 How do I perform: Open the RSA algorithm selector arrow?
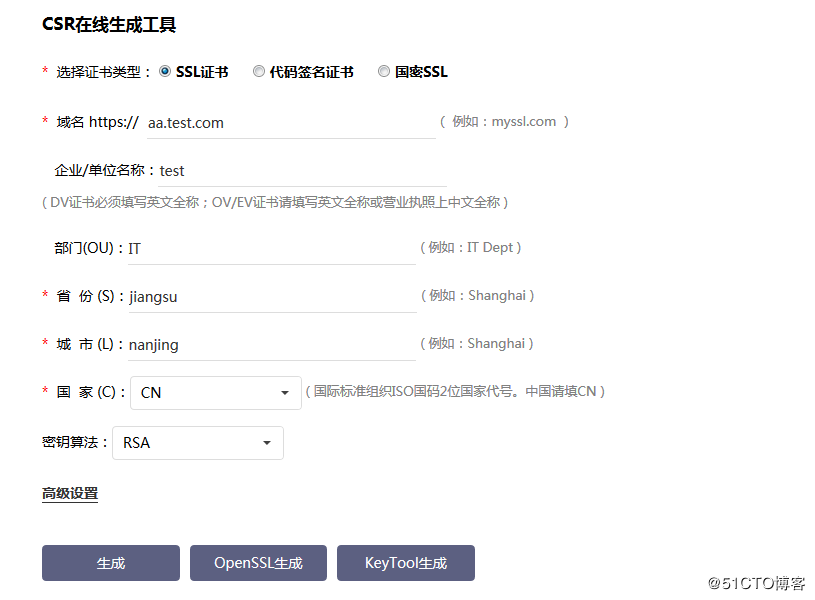pyautogui.click(x=266, y=442)
